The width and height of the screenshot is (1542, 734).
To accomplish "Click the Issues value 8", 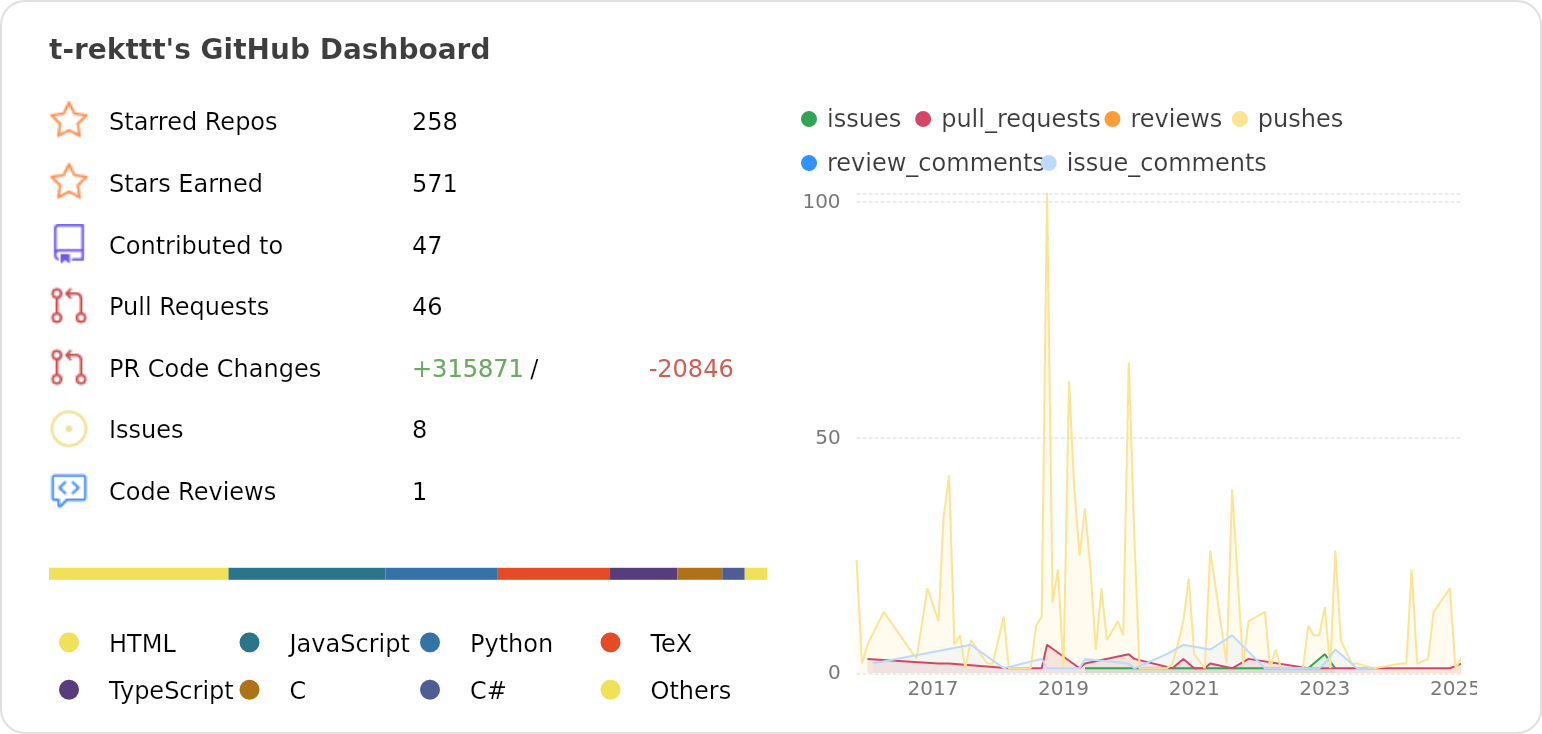I will coord(419,430).
